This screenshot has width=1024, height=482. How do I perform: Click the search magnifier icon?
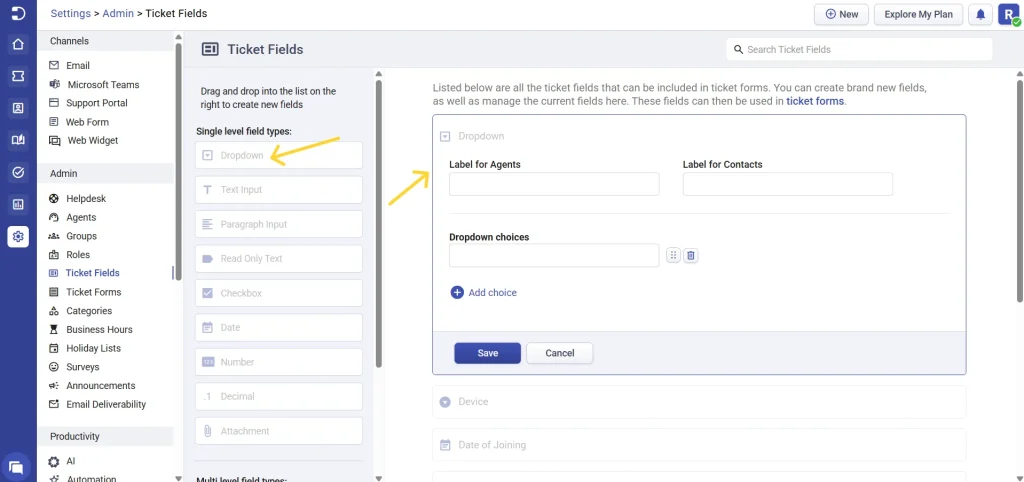(739, 50)
